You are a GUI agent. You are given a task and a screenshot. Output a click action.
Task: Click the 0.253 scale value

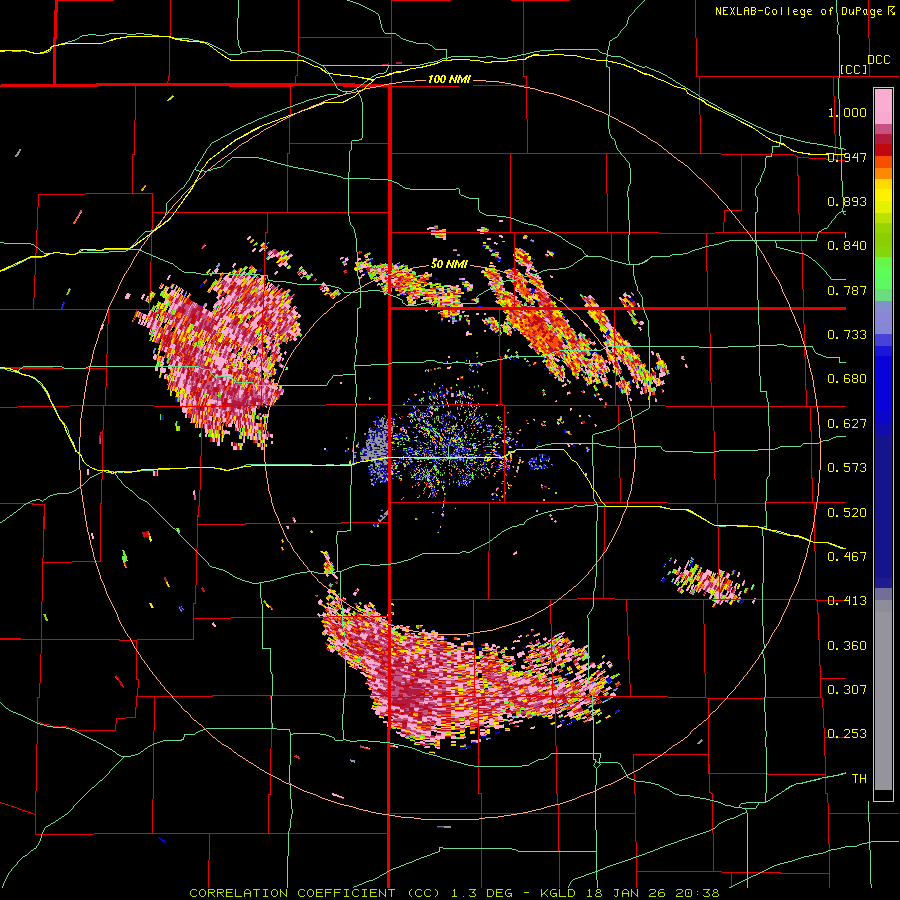[x=847, y=734]
